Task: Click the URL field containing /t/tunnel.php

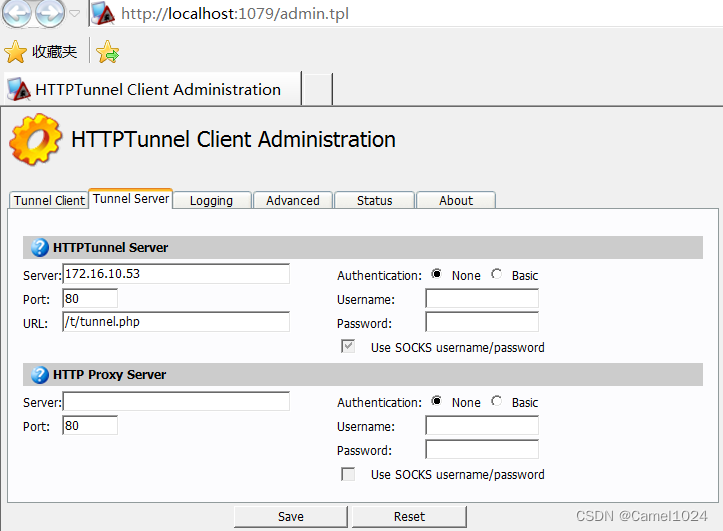Action: point(176,322)
